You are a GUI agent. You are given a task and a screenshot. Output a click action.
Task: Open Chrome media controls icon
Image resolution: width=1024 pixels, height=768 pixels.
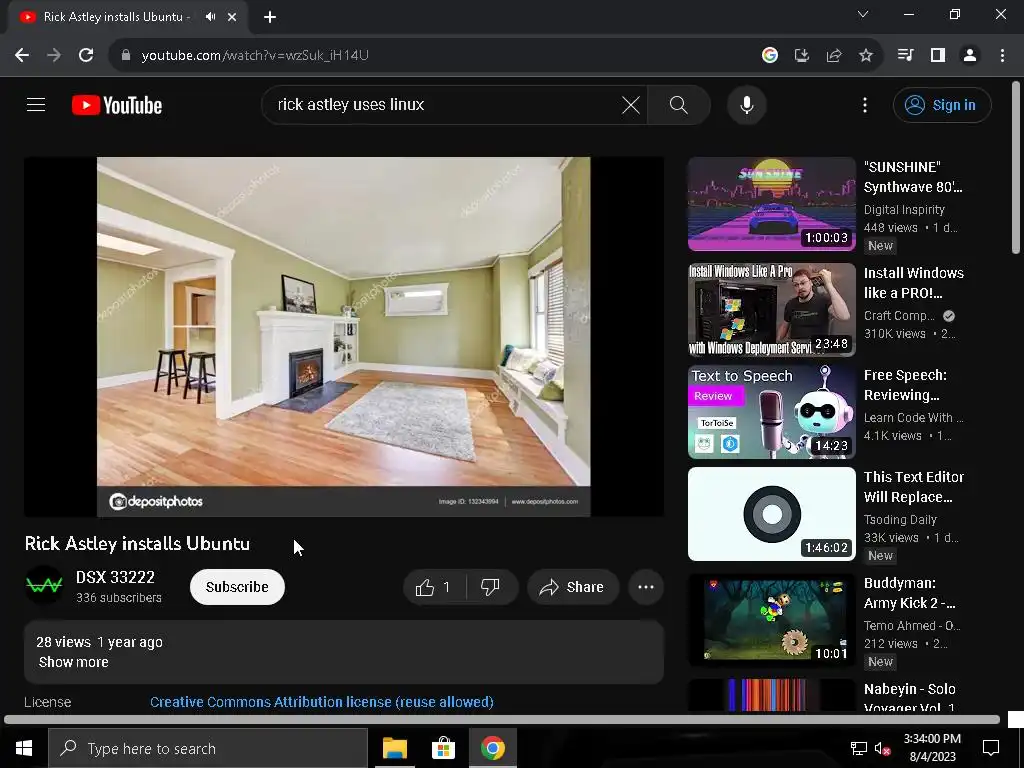905,55
